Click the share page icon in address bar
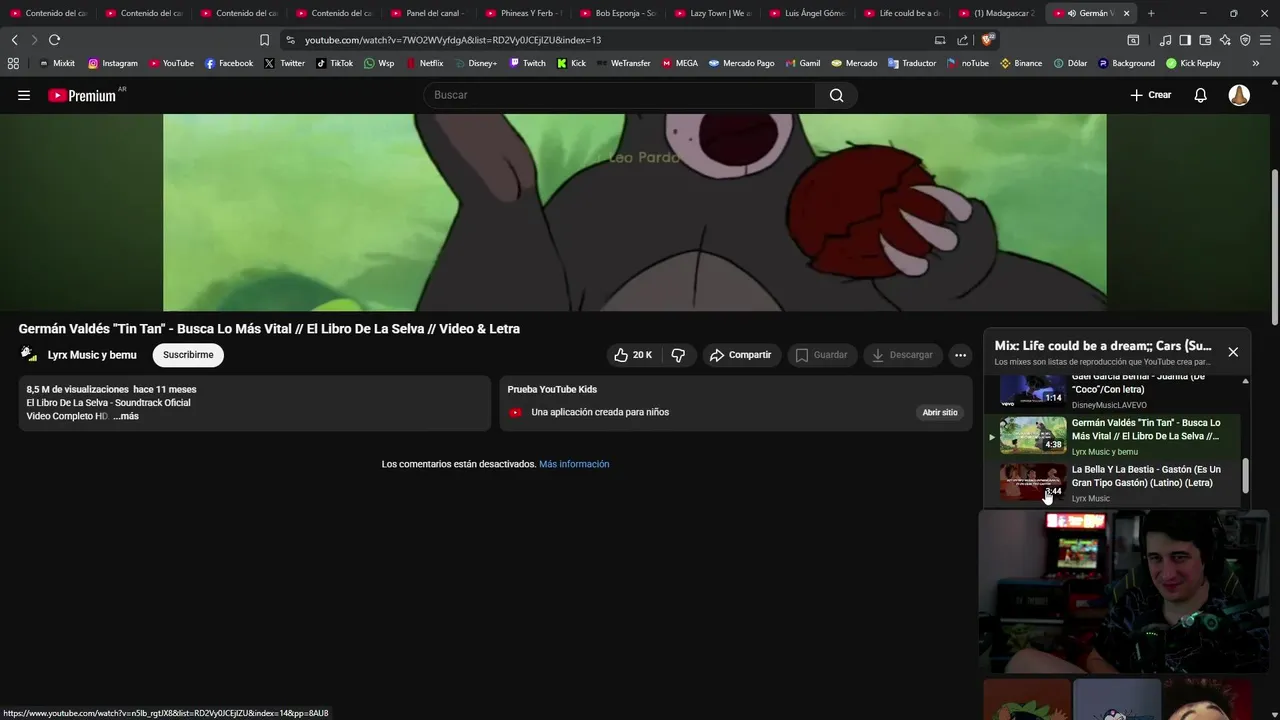The height and width of the screenshot is (720, 1280). 962,40
